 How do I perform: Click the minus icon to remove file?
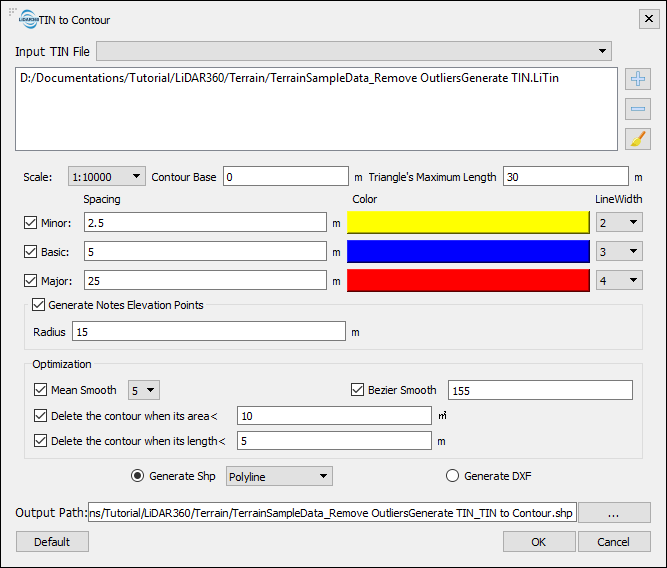pyautogui.click(x=638, y=109)
